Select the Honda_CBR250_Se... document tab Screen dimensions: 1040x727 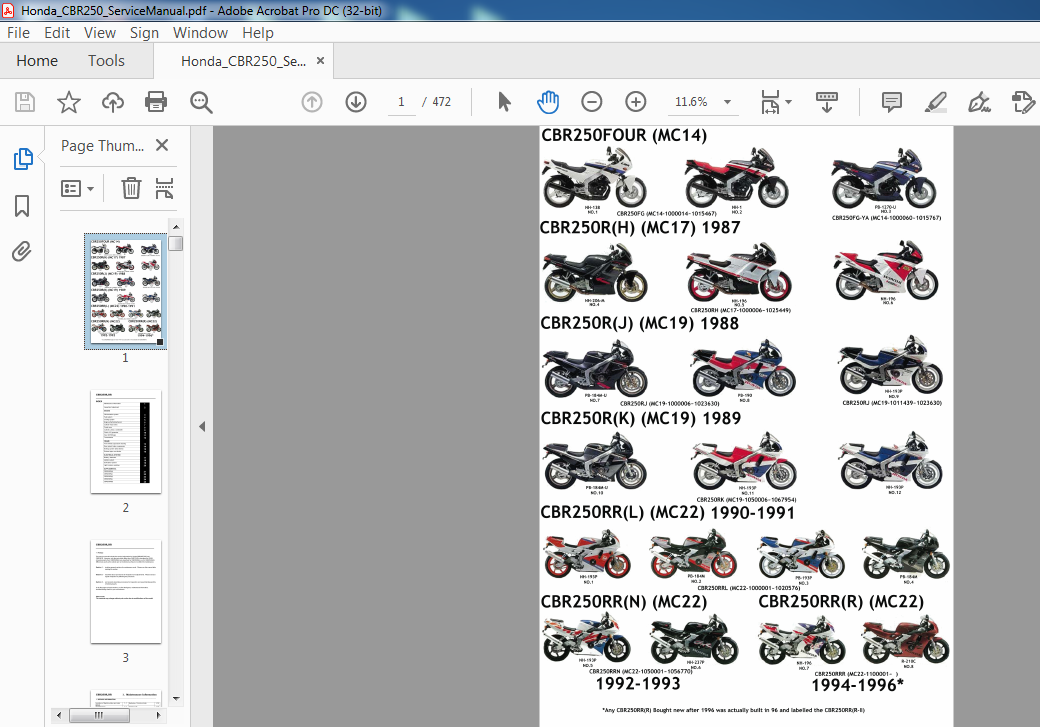(x=243, y=61)
